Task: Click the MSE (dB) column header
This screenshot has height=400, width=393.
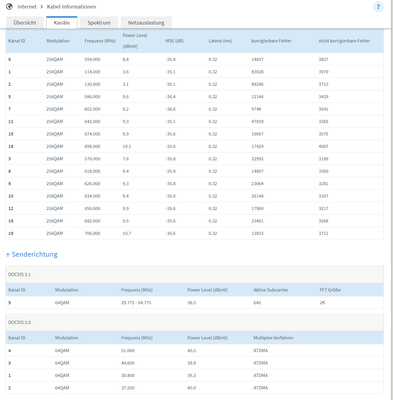Action: pyautogui.click(x=175, y=41)
